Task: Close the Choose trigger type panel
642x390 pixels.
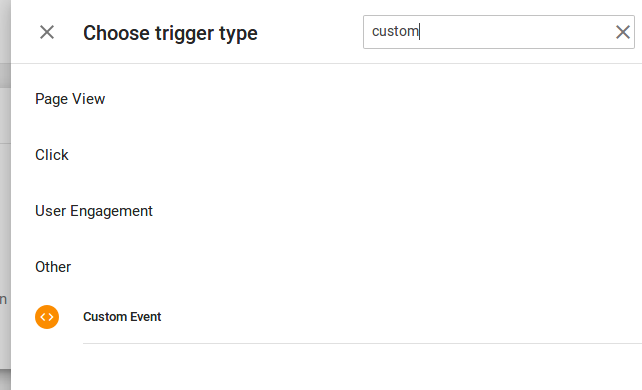Action: click(47, 32)
